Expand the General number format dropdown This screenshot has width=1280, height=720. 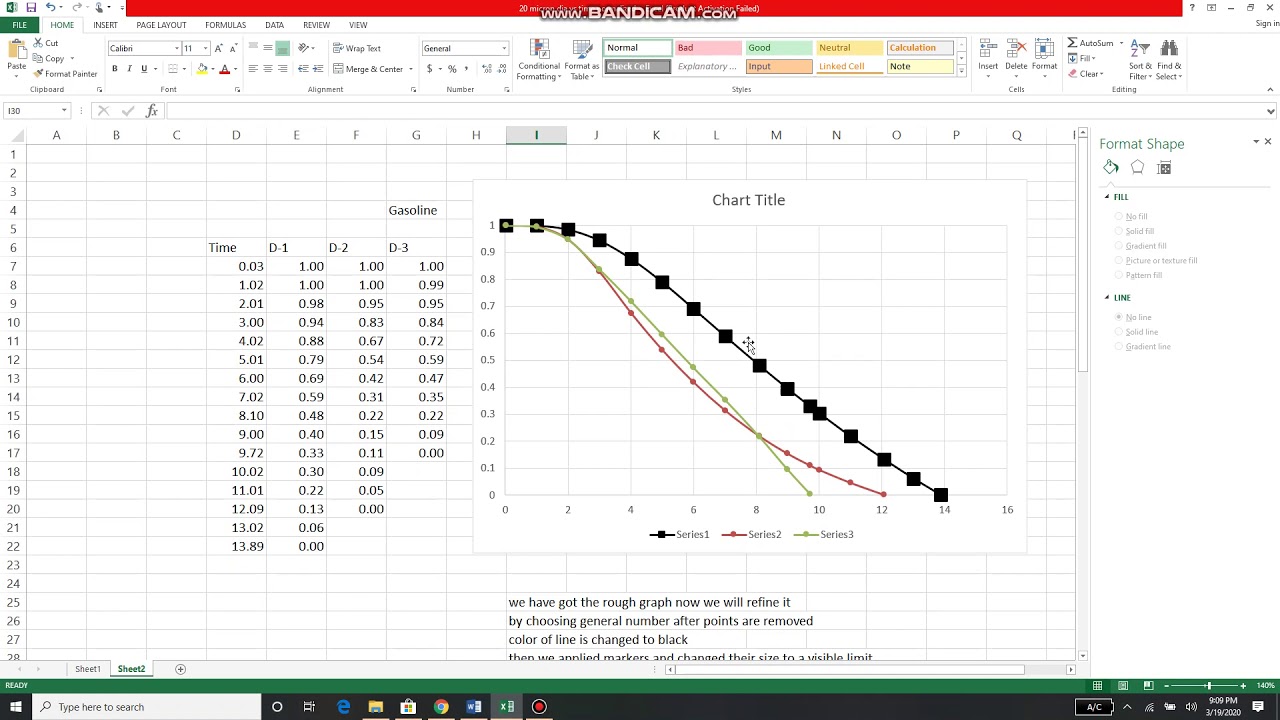coord(504,48)
